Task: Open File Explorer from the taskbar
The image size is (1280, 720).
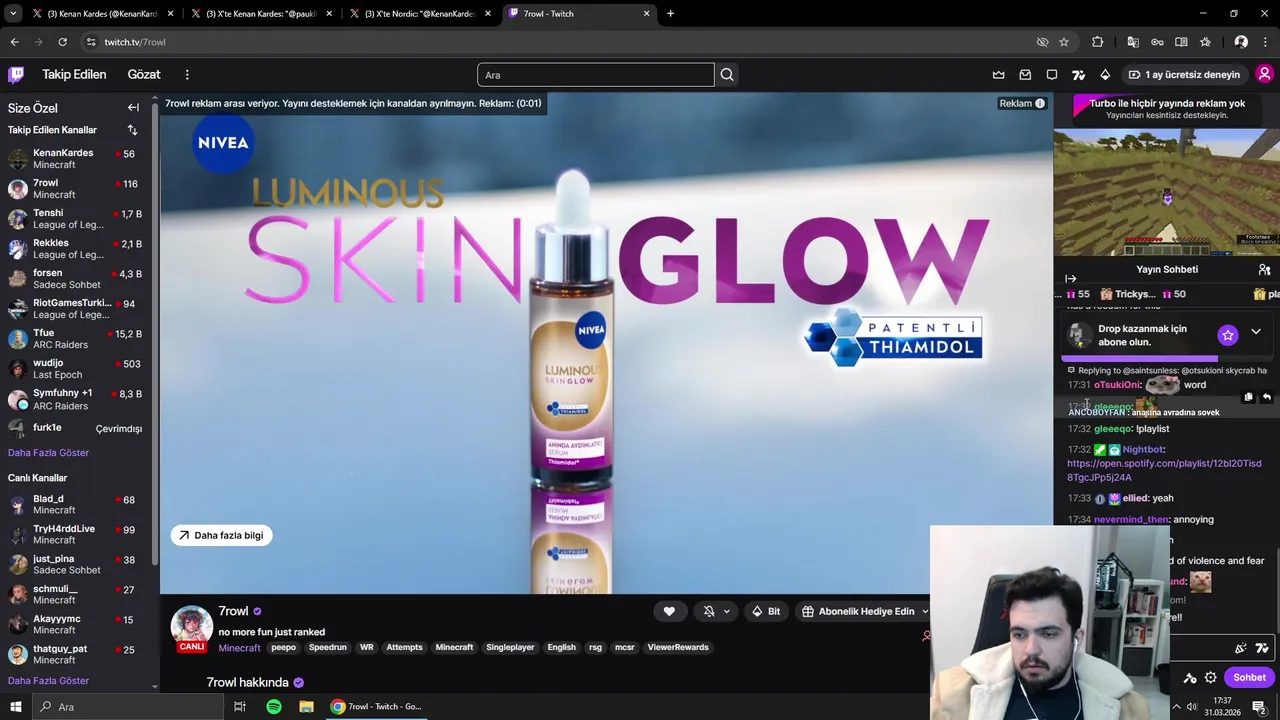Action: (306, 706)
